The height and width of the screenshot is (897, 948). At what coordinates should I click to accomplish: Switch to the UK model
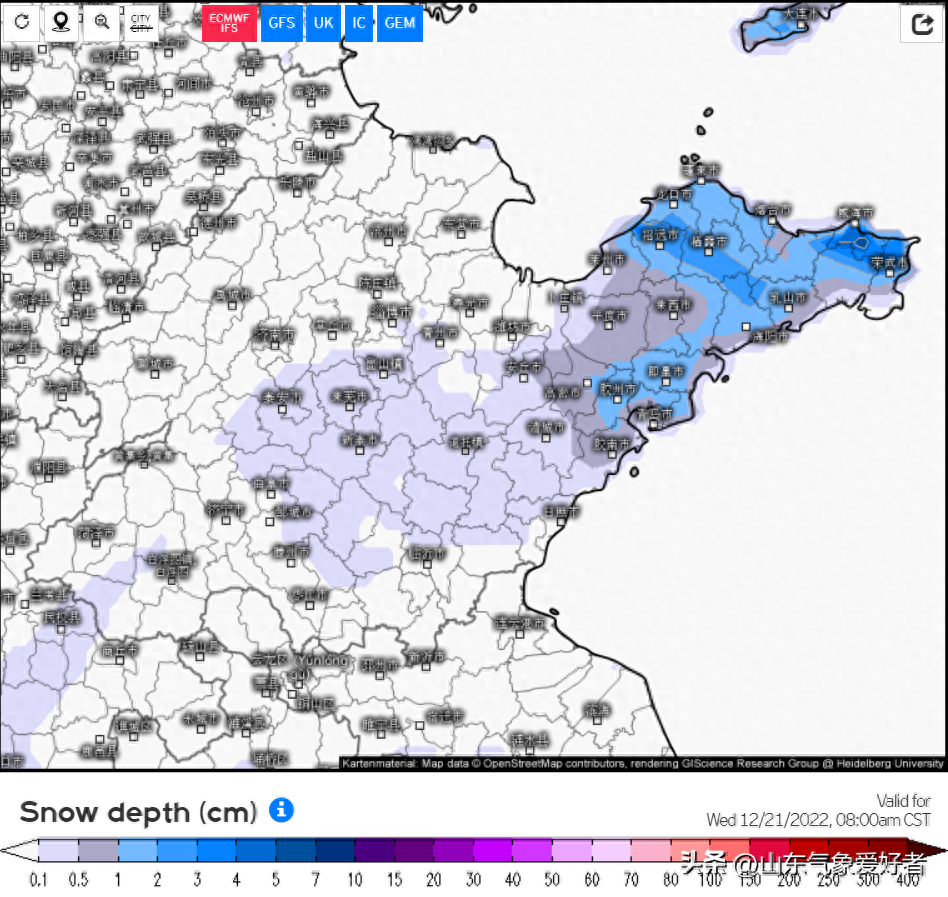click(x=324, y=23)
